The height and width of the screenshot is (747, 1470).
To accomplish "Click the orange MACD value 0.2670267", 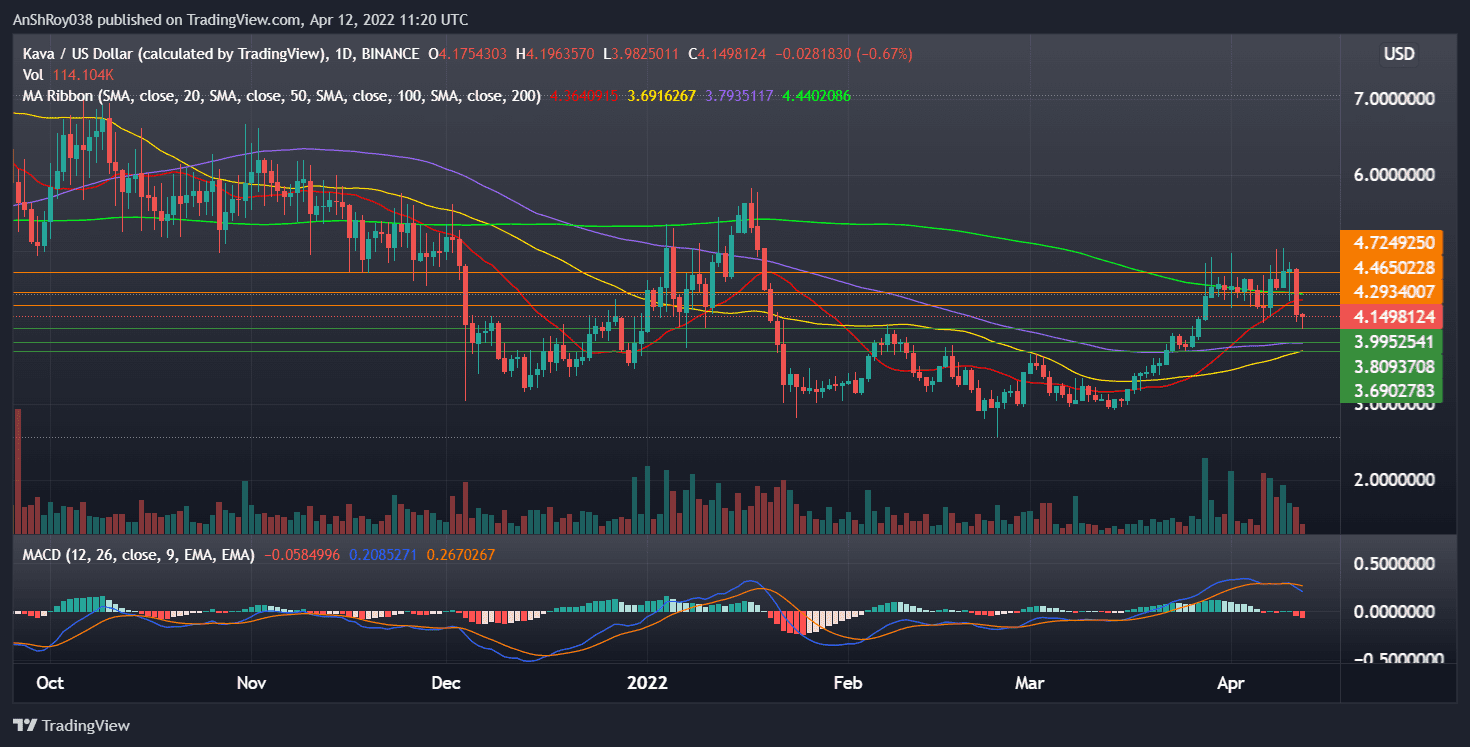I will click(460, 553).
